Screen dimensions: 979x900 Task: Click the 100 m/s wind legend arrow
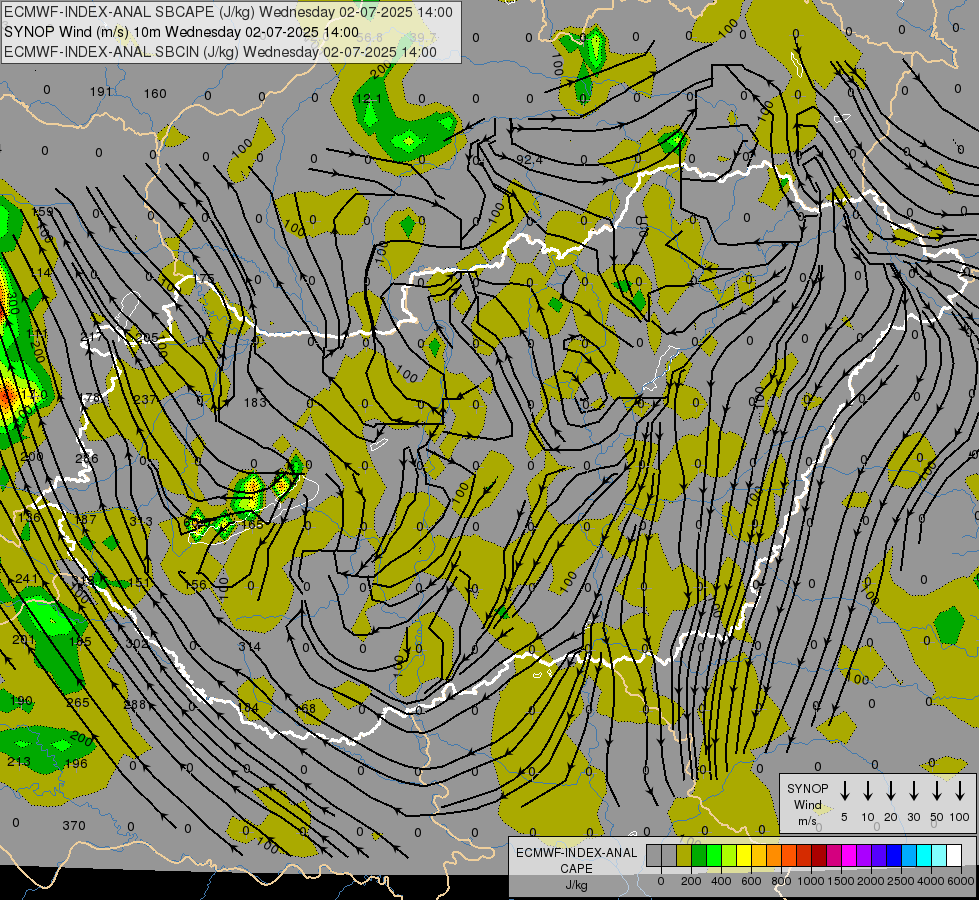960,791
